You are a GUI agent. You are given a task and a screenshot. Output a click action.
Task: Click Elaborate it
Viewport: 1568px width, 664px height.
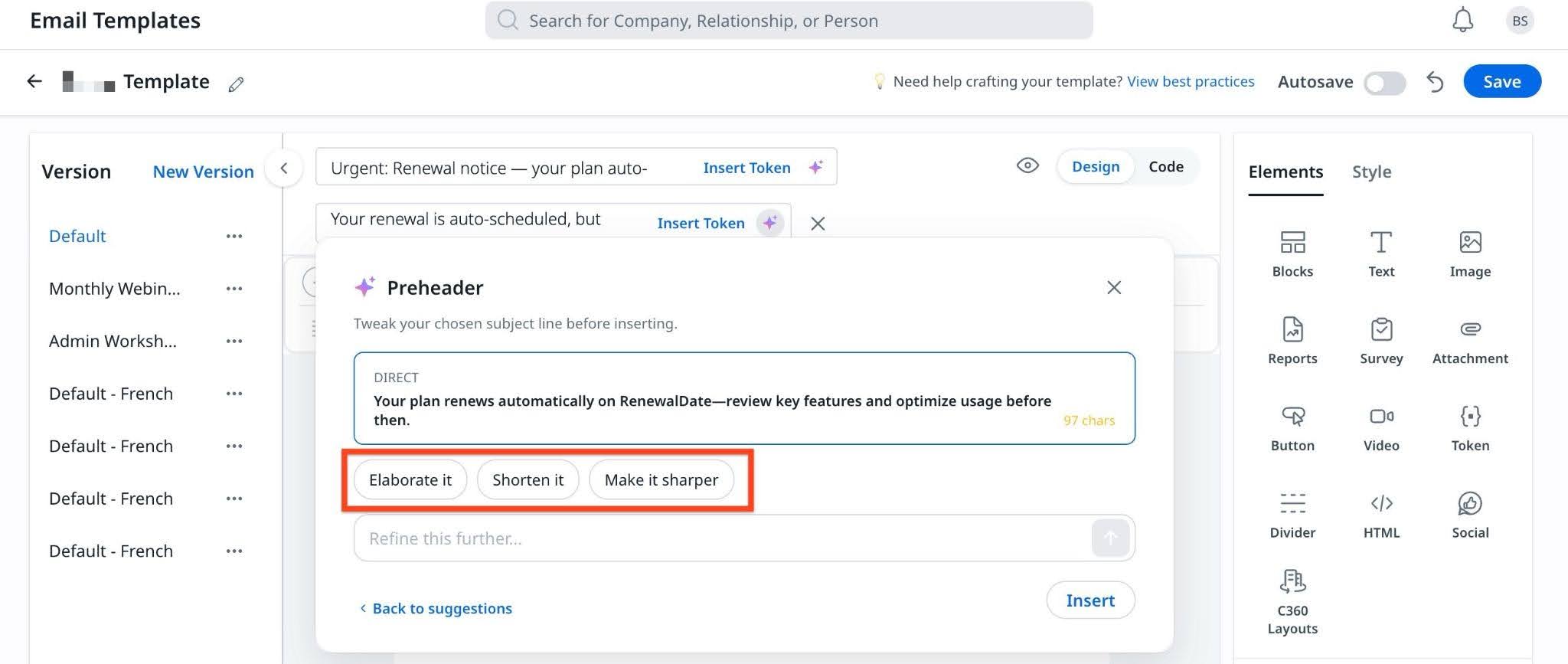(x=410, y=480)
